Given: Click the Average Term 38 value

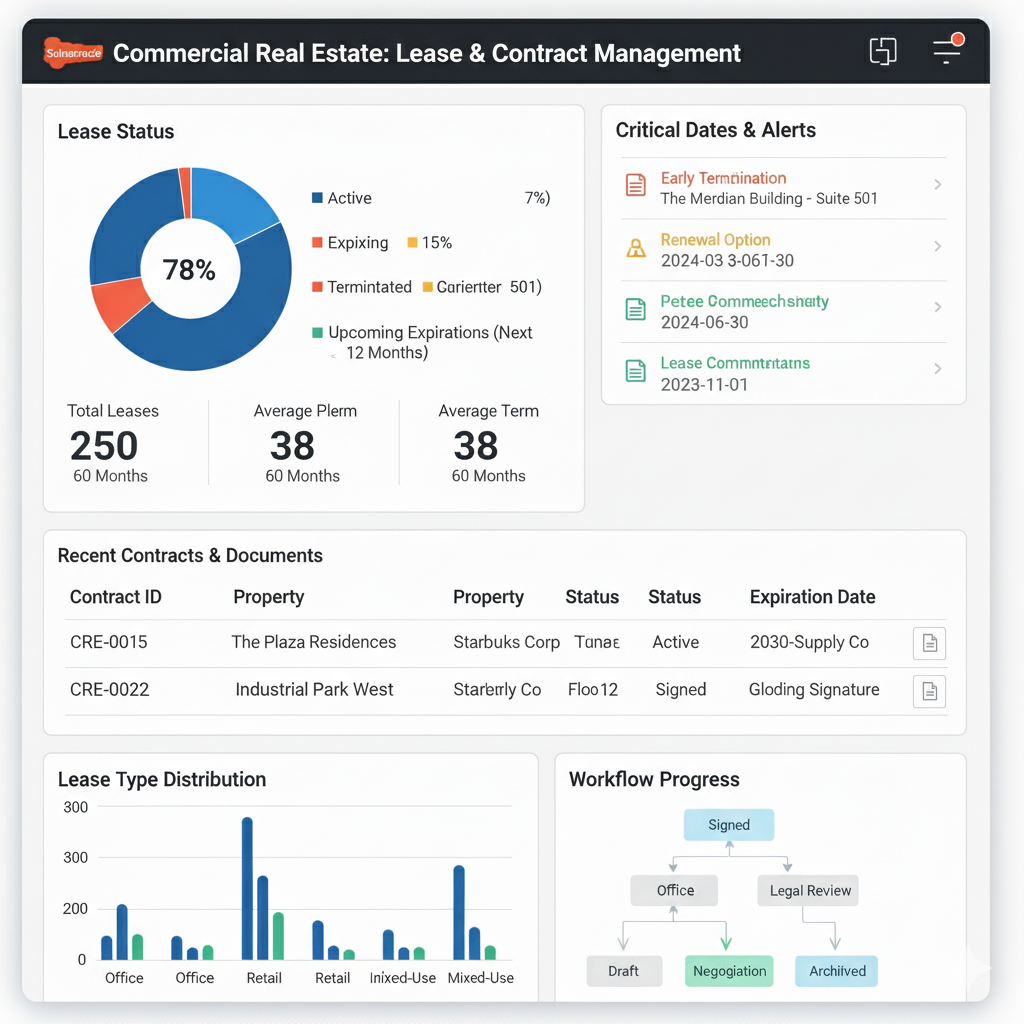Looking at the screenshot, I should (x=475, y=446).
